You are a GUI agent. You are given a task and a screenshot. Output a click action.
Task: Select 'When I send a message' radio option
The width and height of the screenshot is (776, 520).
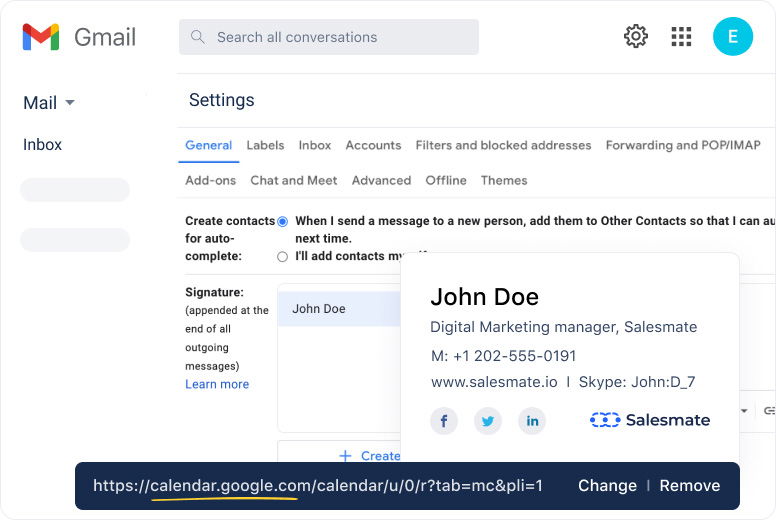282,221
